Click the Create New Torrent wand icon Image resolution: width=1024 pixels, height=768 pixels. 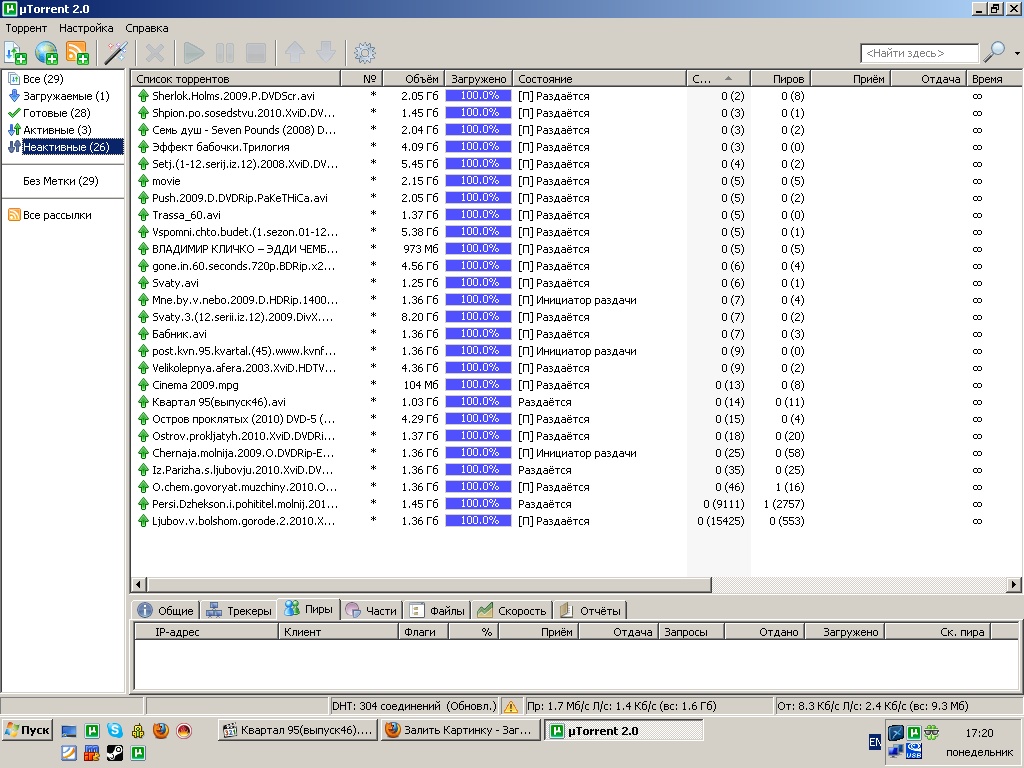pos(116,53)
